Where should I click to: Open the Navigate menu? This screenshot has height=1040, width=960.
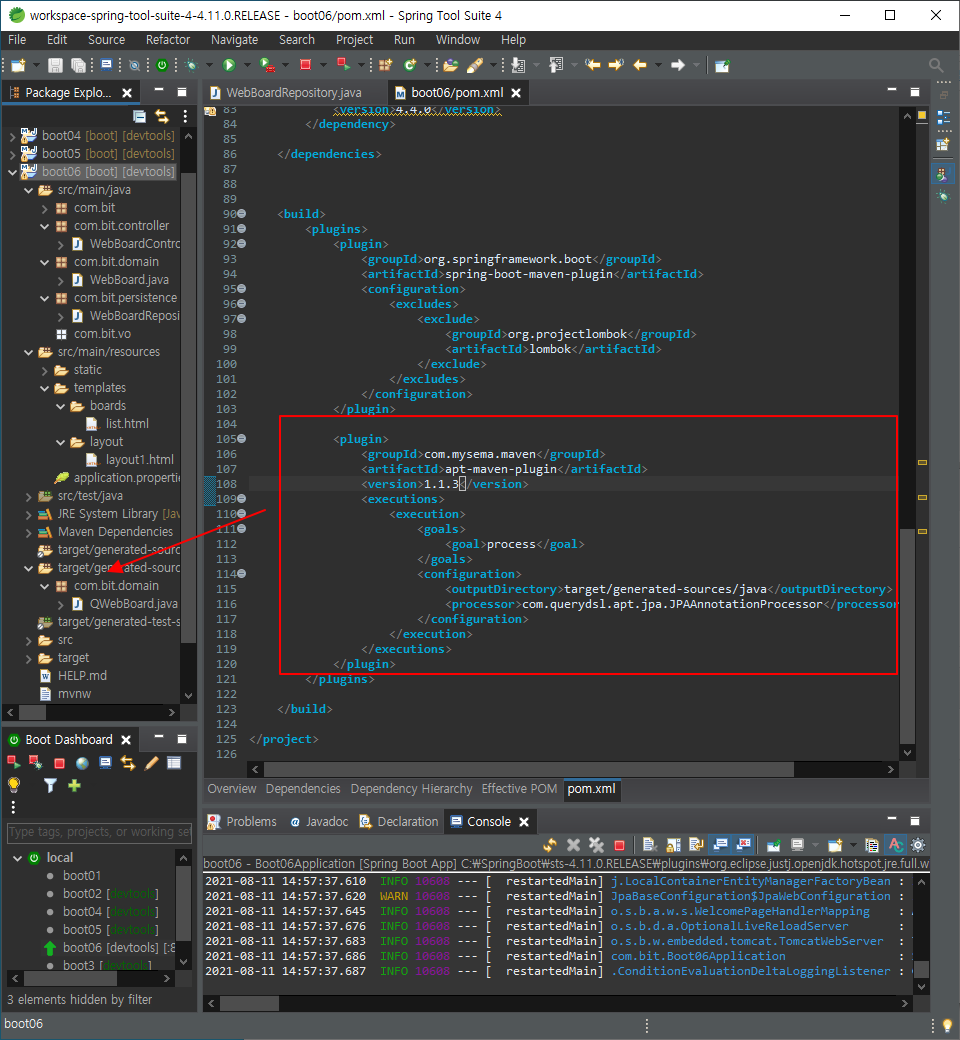234,40
